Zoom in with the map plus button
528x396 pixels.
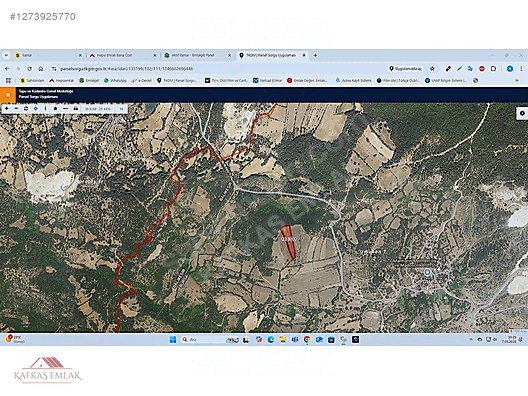click(7, 108)
